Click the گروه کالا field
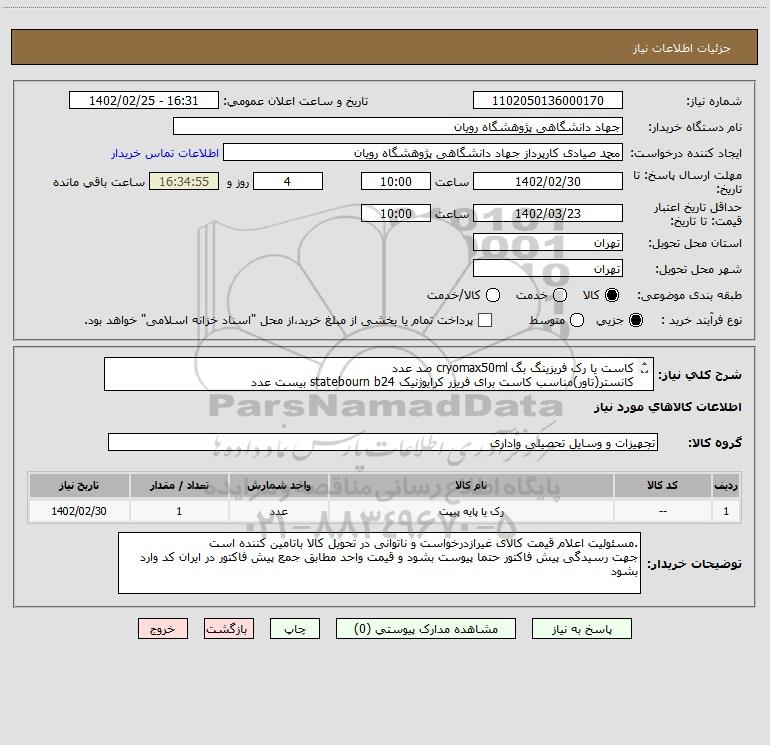The height and width of the screenshot is (745, 770). coord(383,442)
